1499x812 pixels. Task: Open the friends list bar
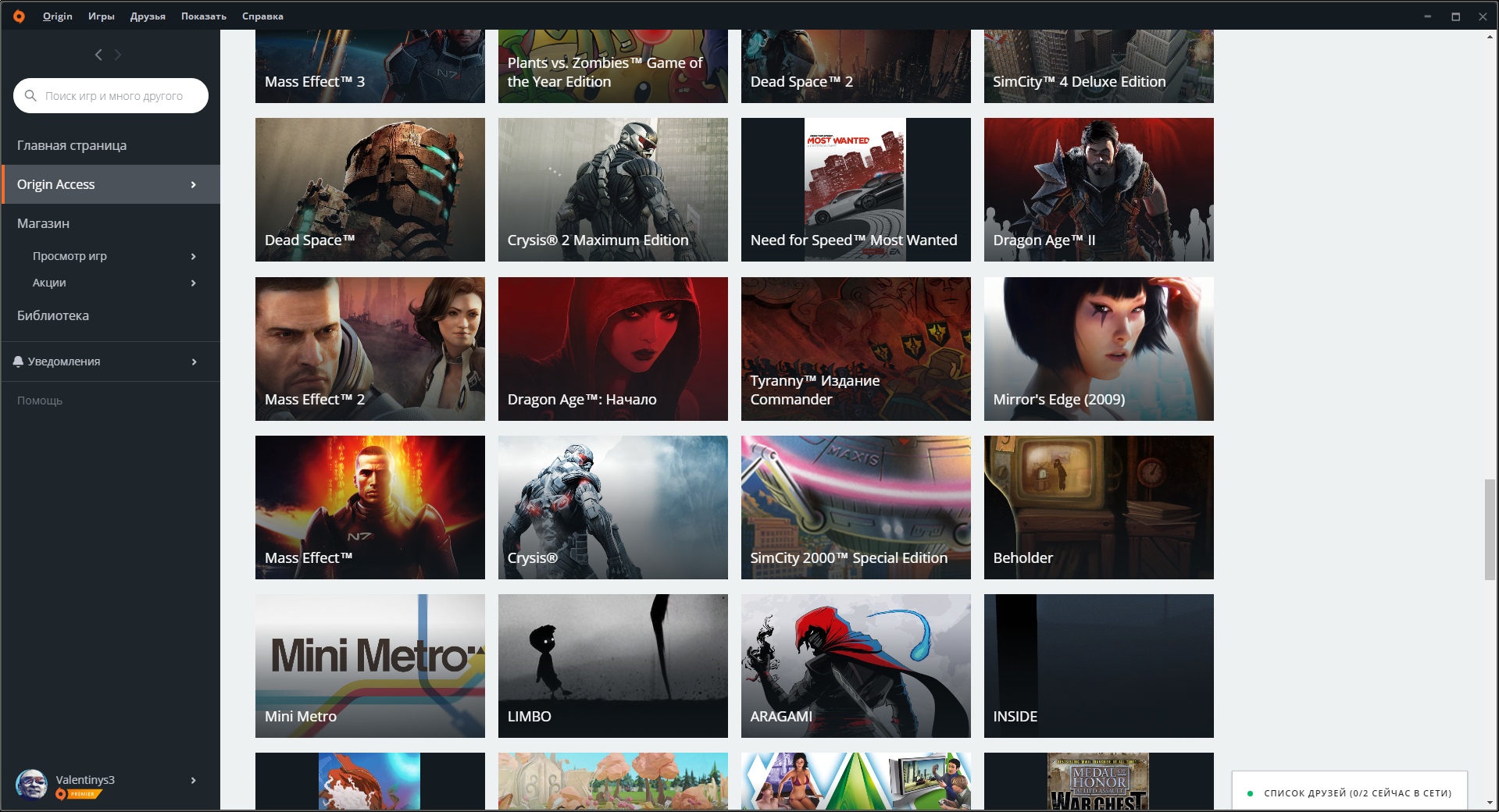tap(1350, 792)
